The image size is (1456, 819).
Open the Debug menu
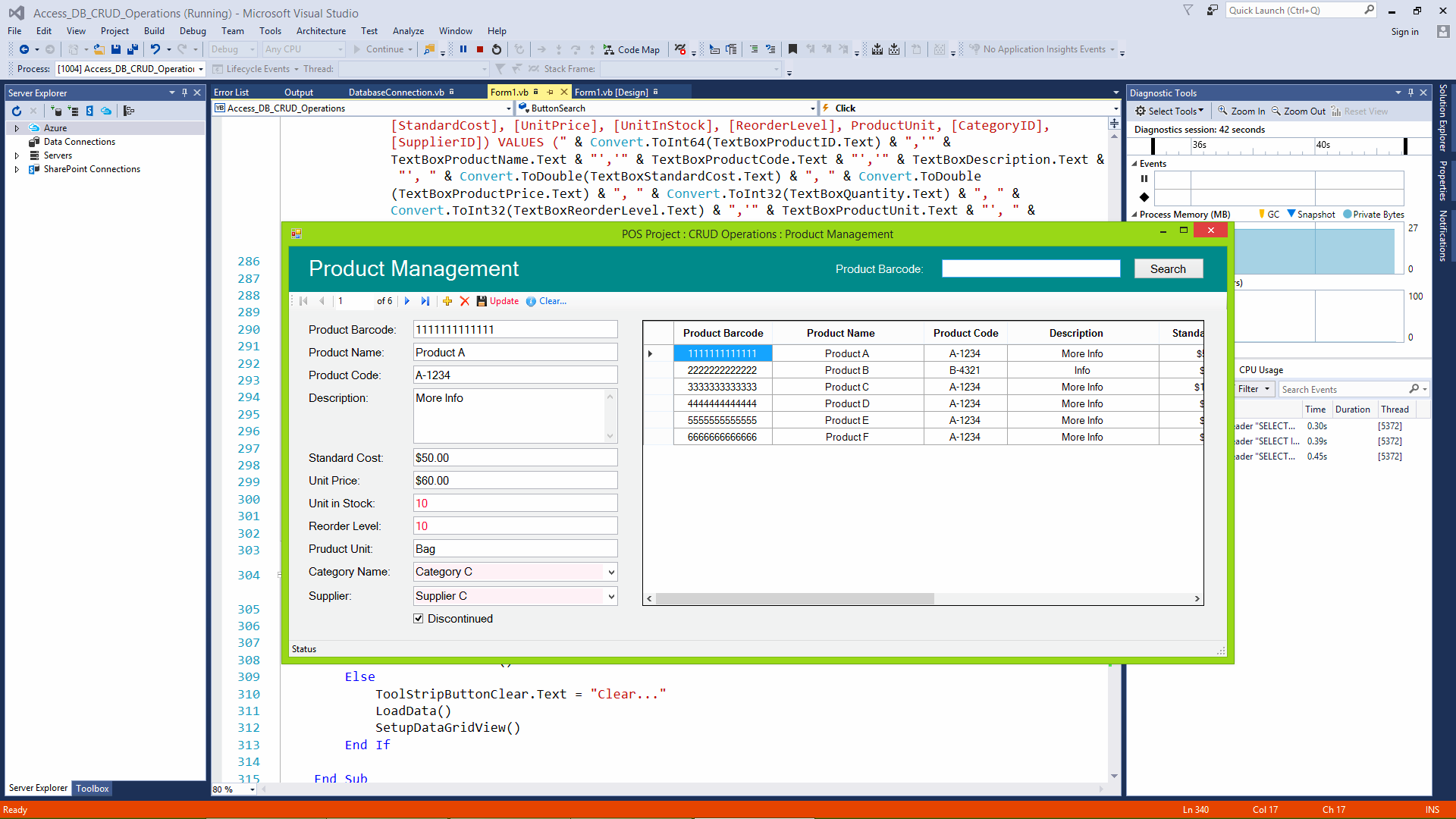193,31
